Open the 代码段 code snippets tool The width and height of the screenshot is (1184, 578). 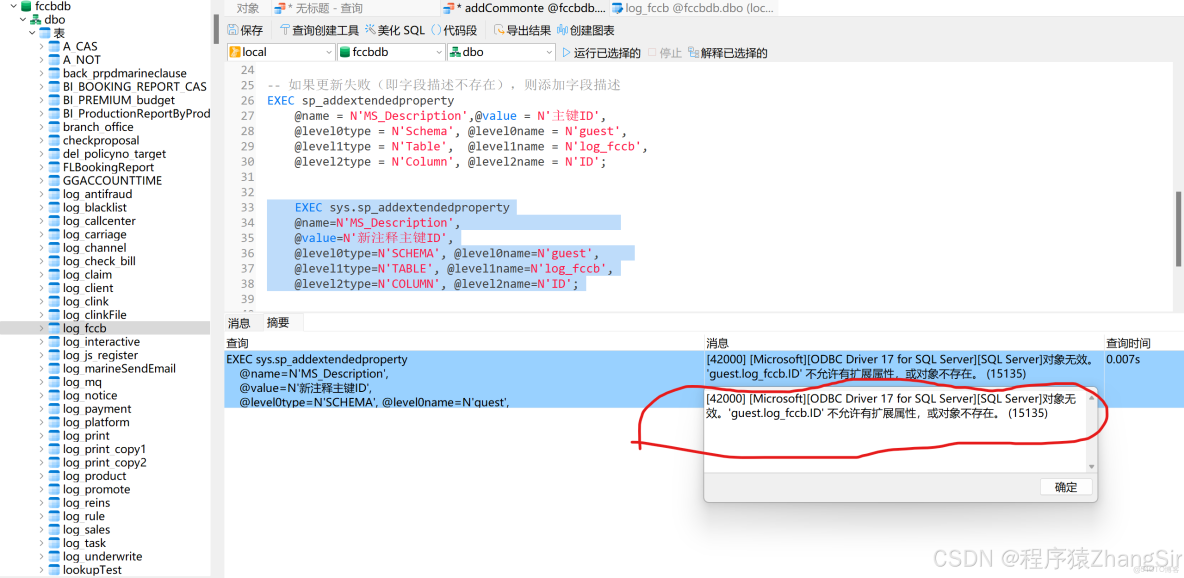tap(457, 29)
